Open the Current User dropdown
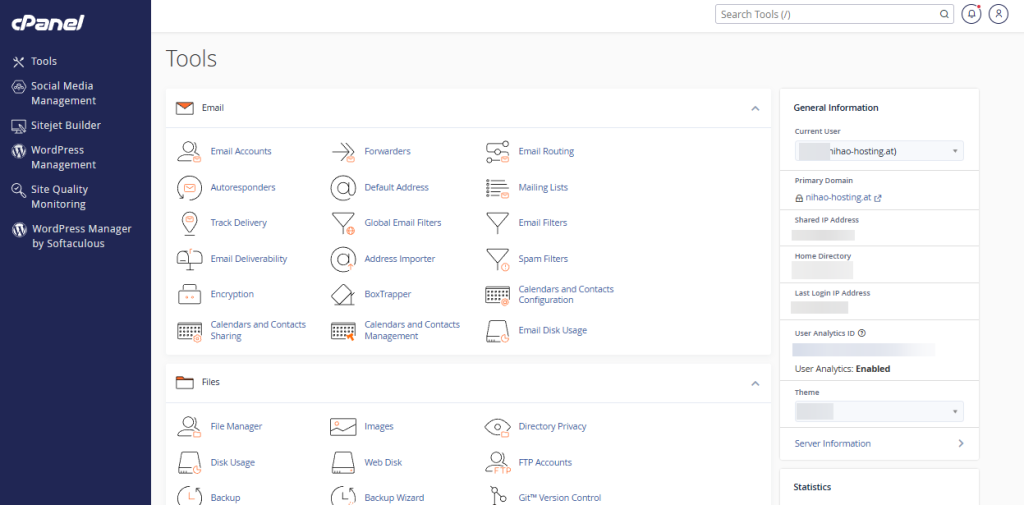 click(x=879, y=151)
